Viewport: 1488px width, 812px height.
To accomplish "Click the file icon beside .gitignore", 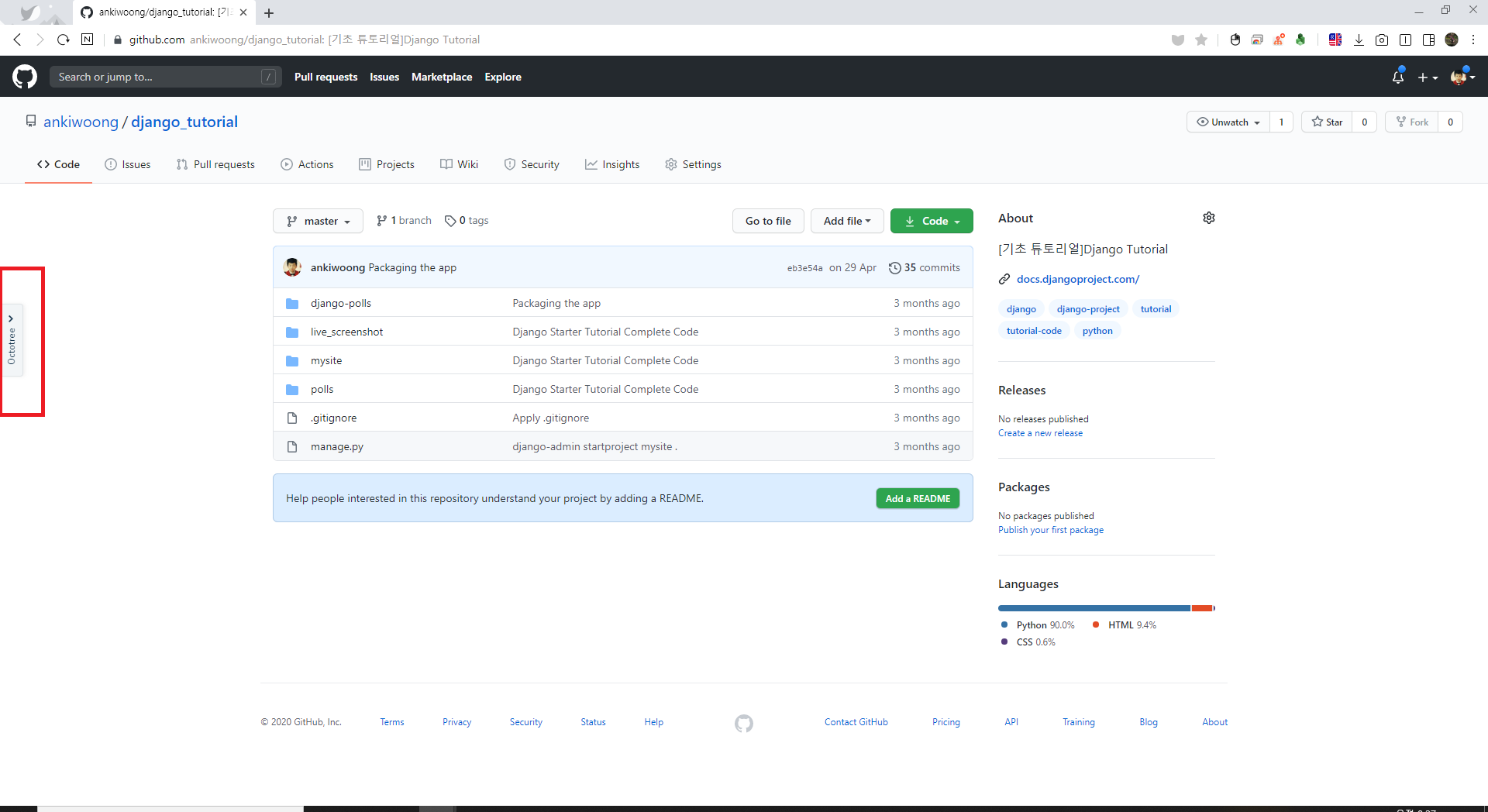I will tap(292, 418).
